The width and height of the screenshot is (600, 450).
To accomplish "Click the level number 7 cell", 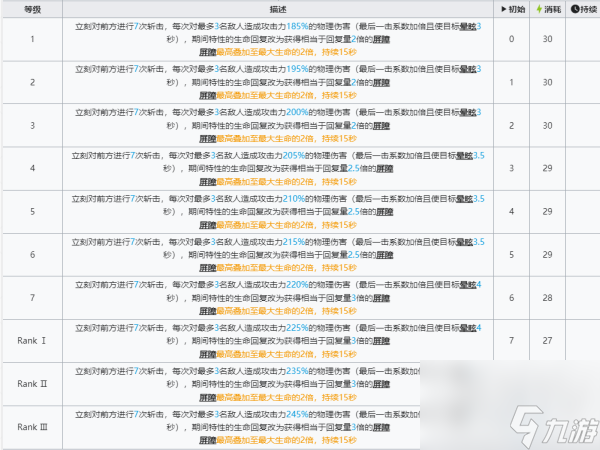I will coord(33,298).
